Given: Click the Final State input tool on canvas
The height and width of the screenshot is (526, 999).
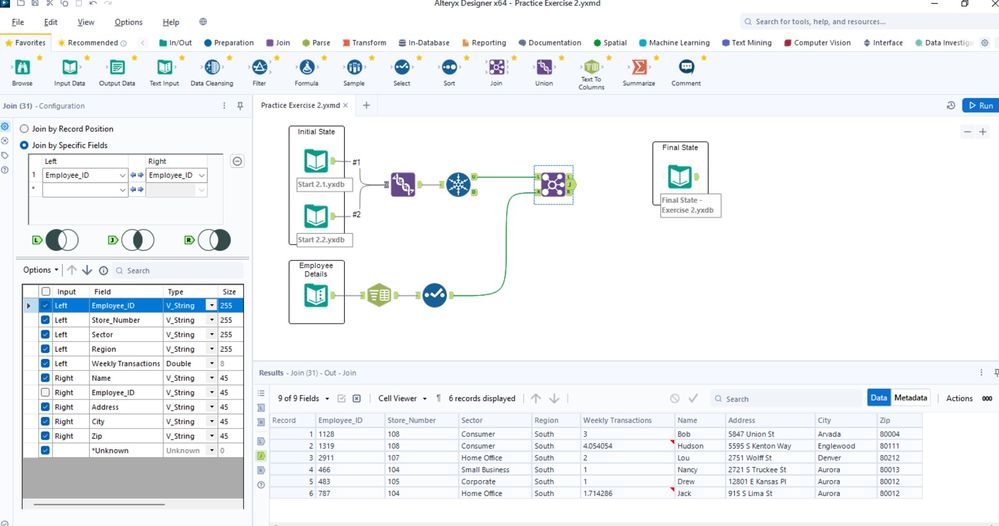Looking at the screenshot, I should pos(680,176).
